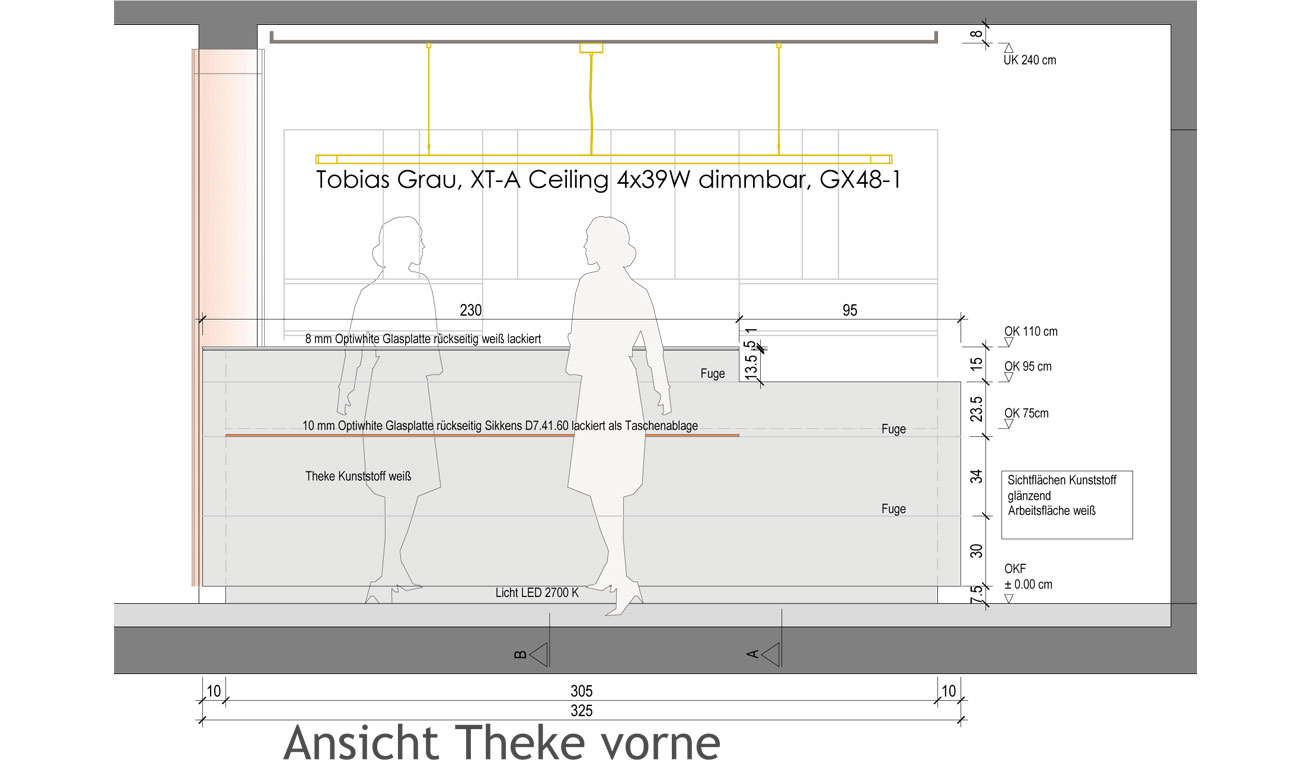Click the 'Theke Kunststoff weiß' label

pyautogui.click(x=358, y=477)
